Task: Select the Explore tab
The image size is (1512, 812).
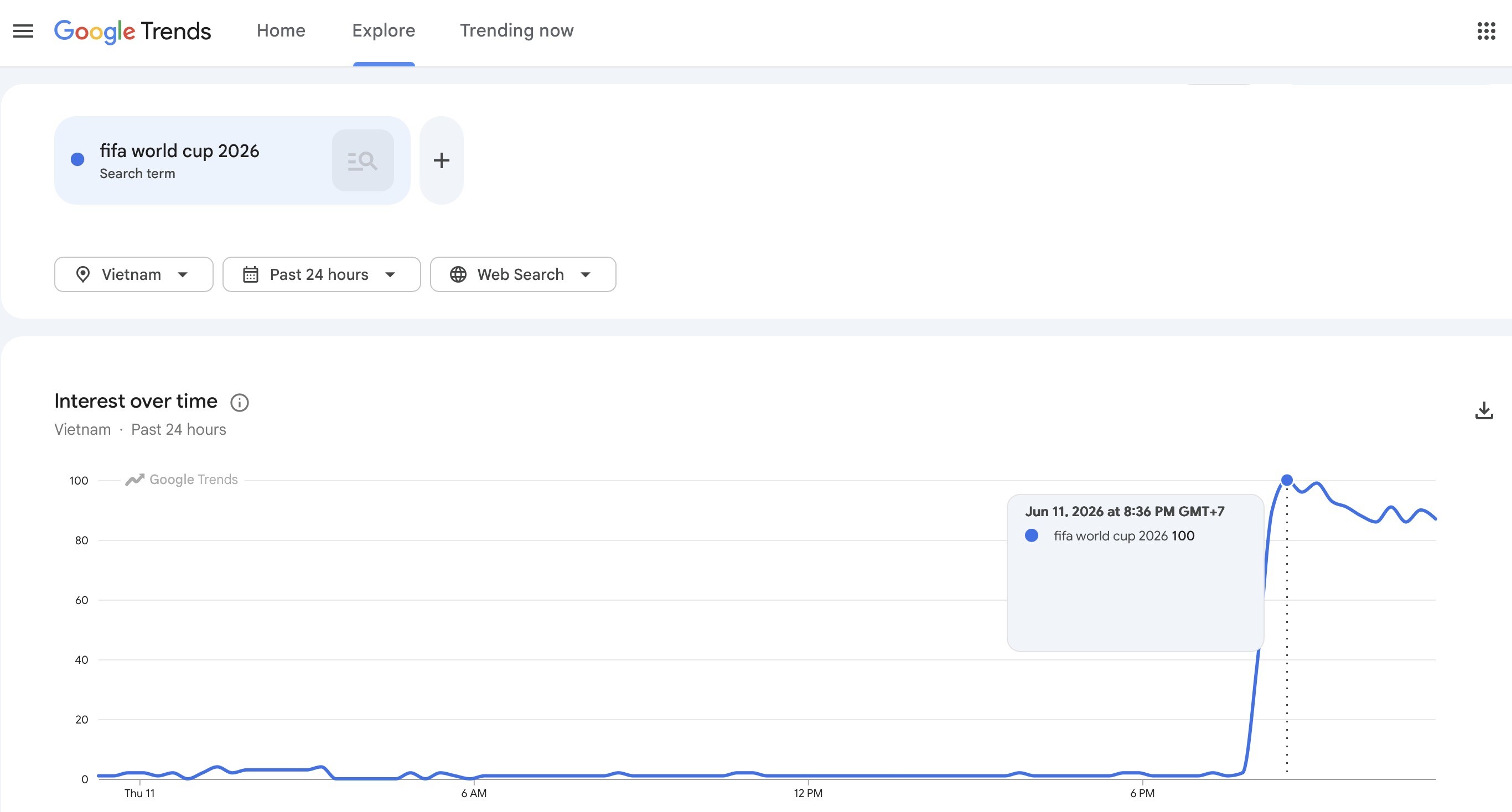Action: 384,30
